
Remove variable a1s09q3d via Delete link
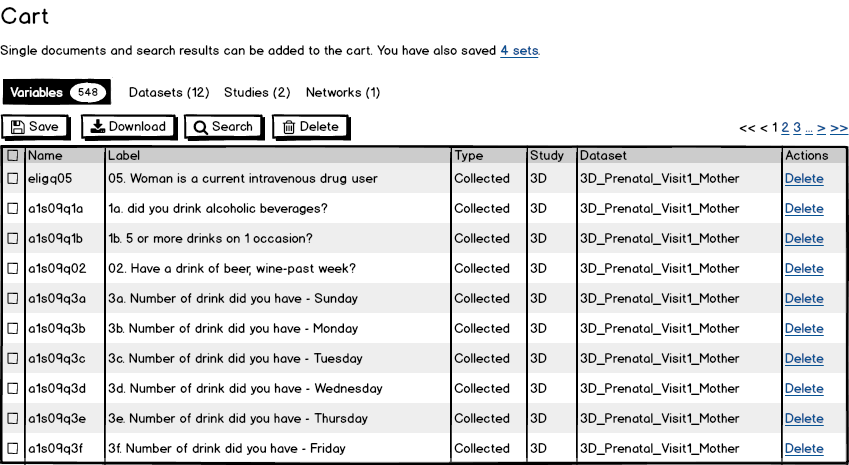804,389
